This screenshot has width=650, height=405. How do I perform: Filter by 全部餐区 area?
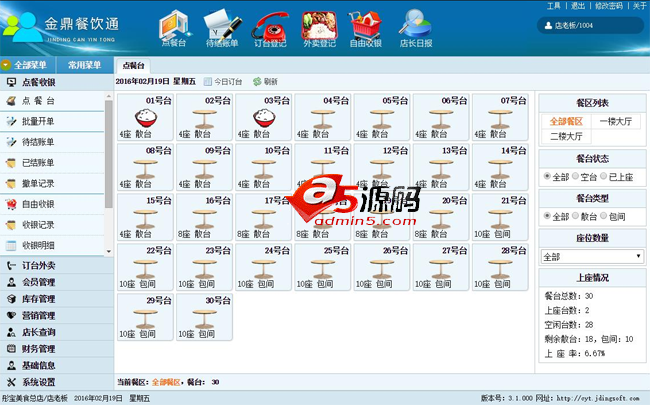(x=566, y=121)
